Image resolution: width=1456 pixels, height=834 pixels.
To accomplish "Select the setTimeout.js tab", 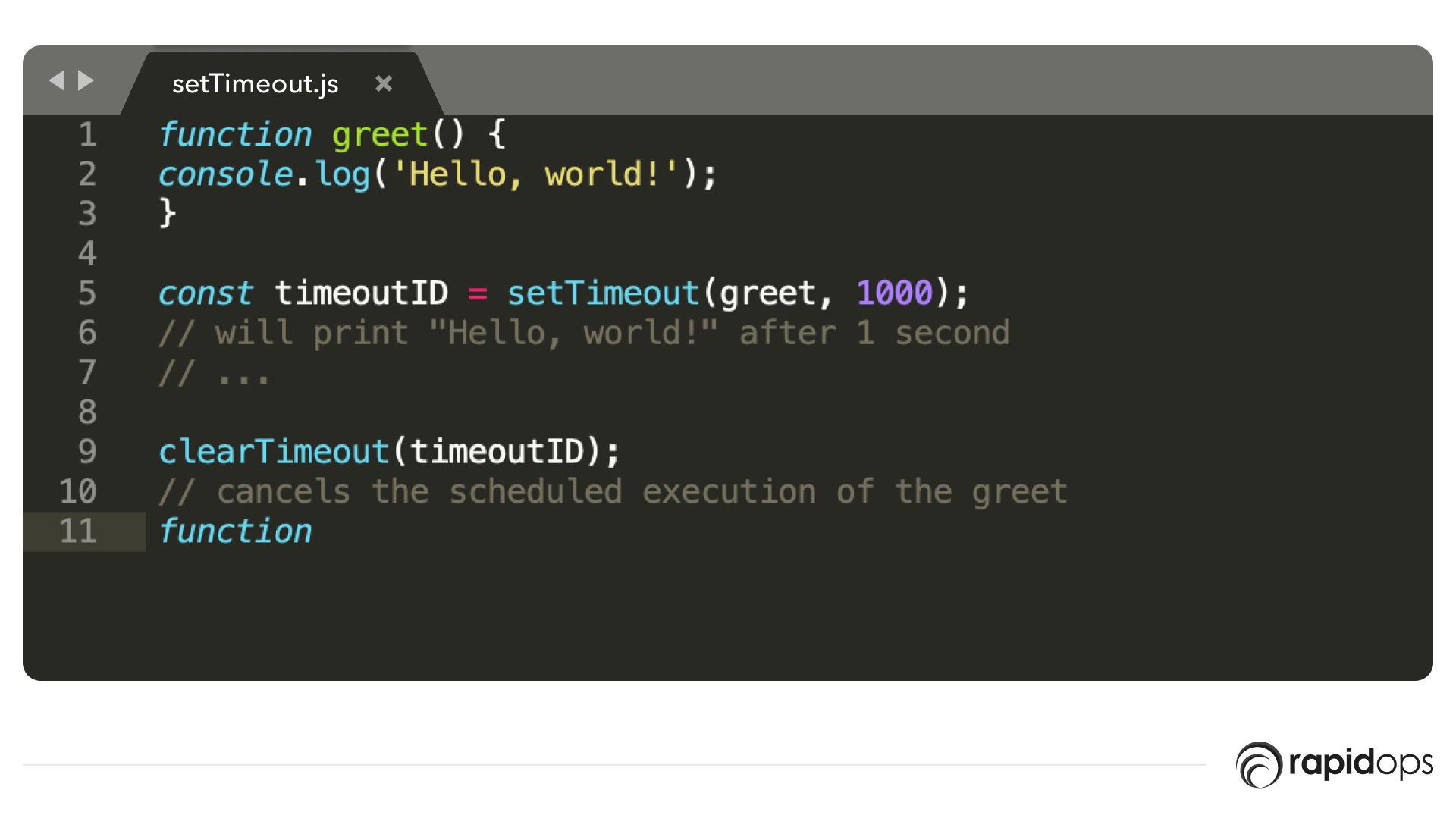I will [x=255, y=83].
